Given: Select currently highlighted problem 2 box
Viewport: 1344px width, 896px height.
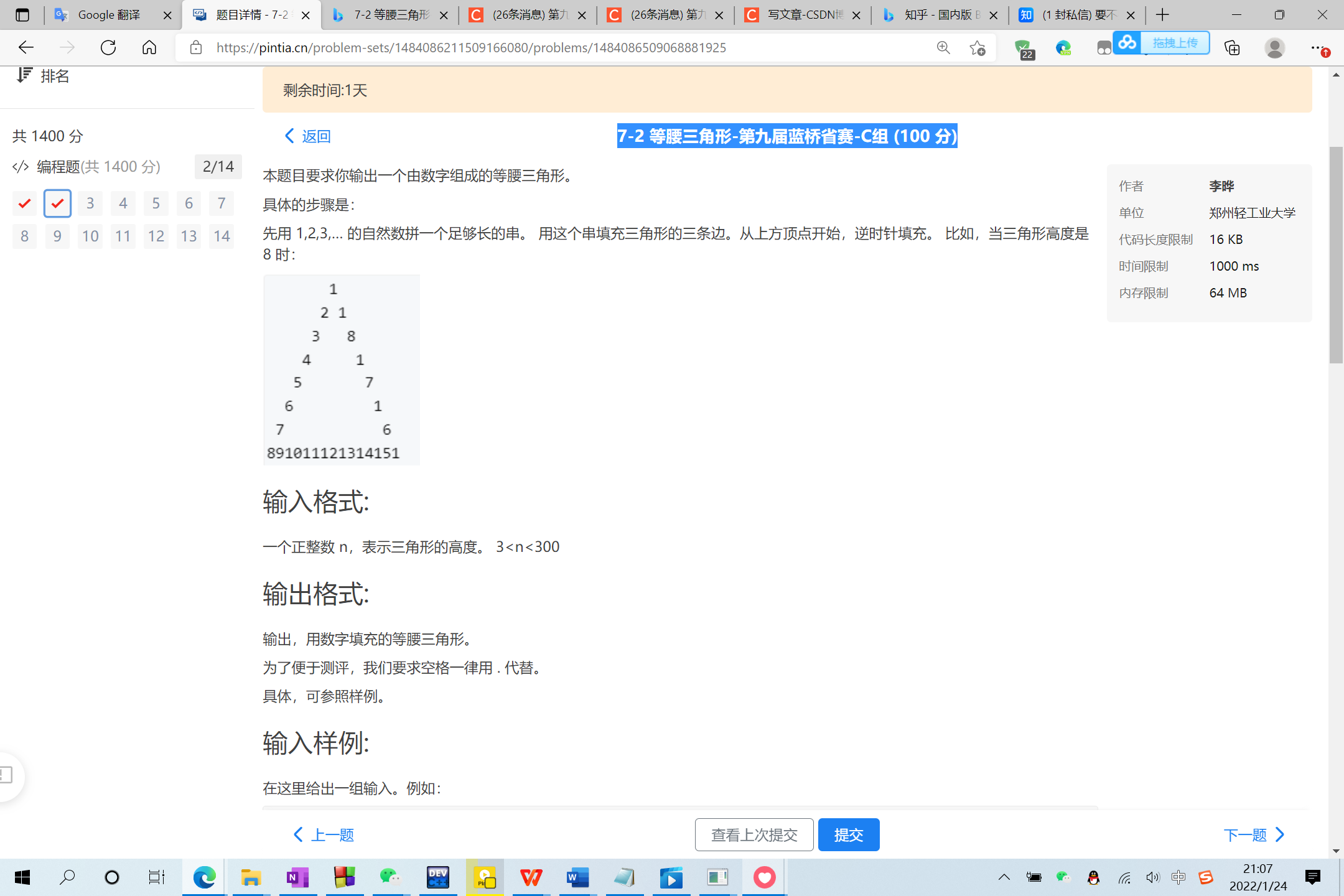Looking at the screenshot, I should 57,203.
